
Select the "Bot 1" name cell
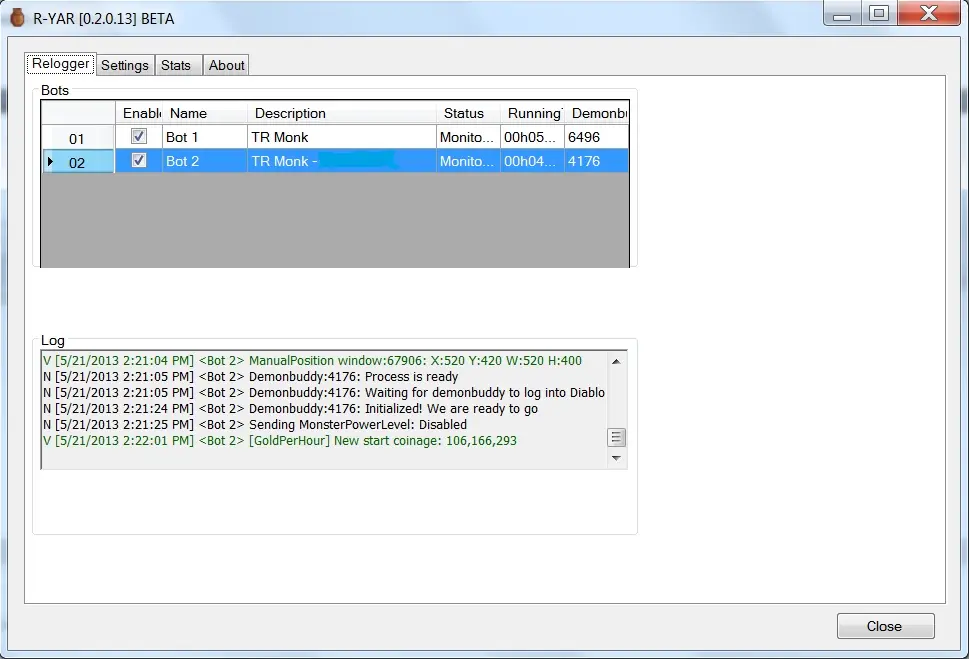coord(205,137)
